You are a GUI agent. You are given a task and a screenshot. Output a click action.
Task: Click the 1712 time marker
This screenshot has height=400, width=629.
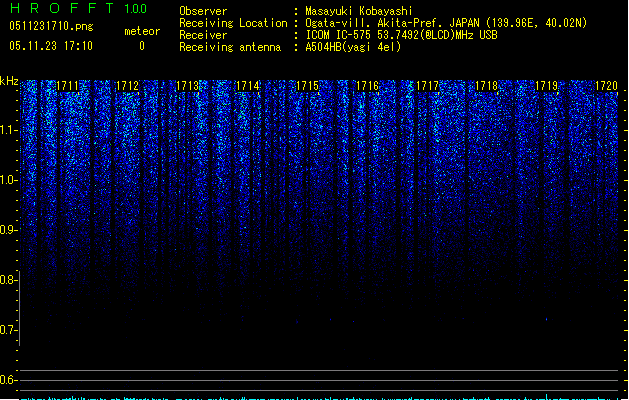pyautogui.click(x=127, y=86)
